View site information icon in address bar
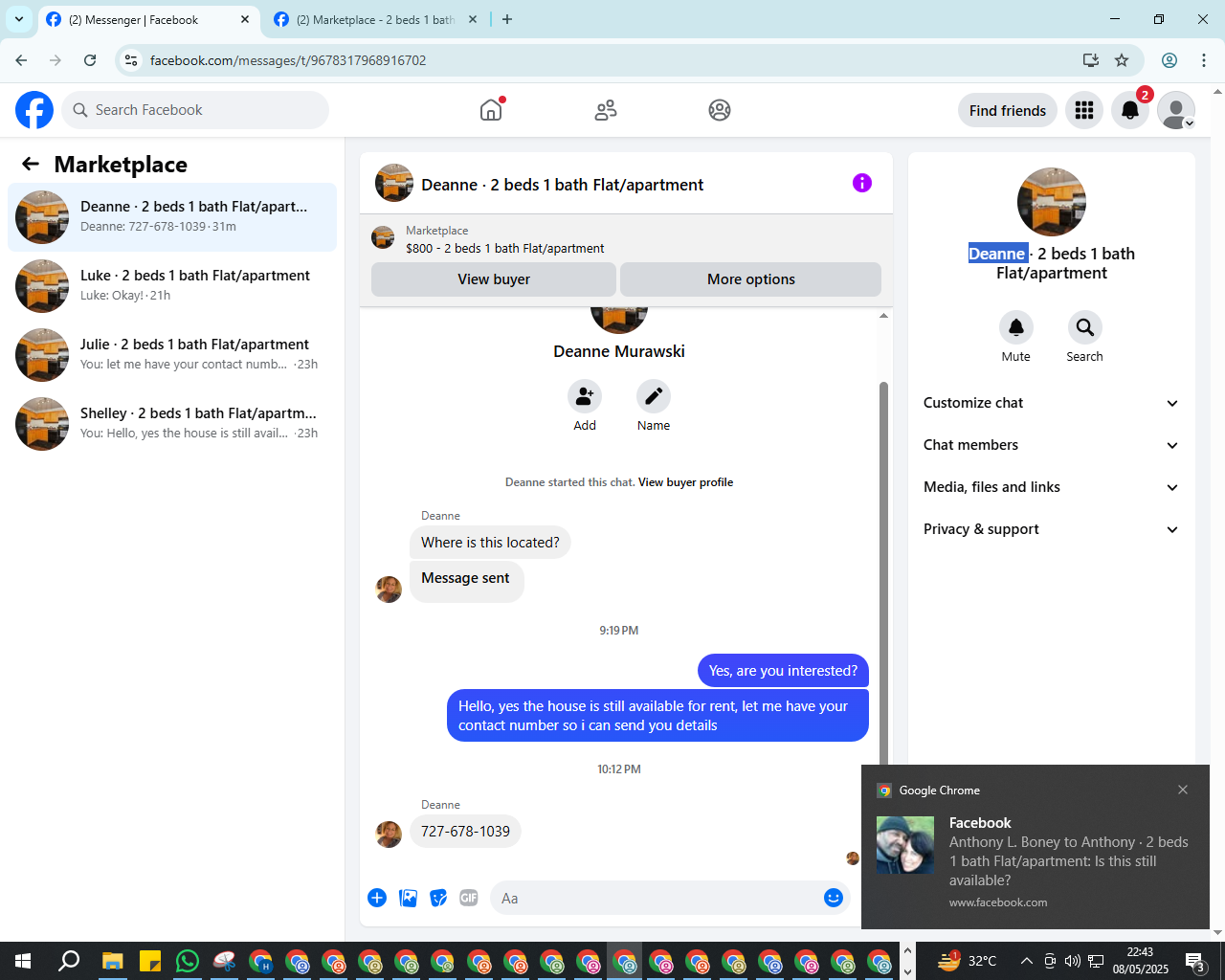 (131, 60)
